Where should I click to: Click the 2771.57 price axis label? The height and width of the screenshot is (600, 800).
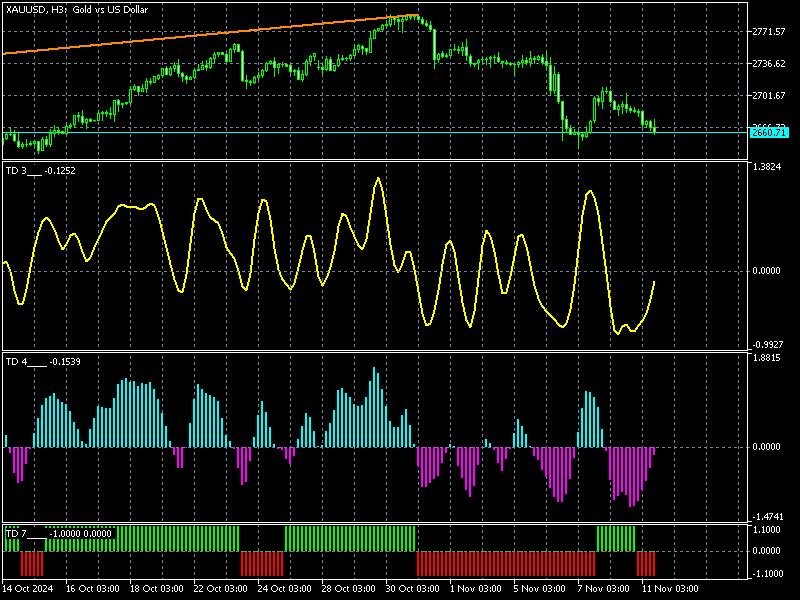pyautogui.click(x=769, y=32)
